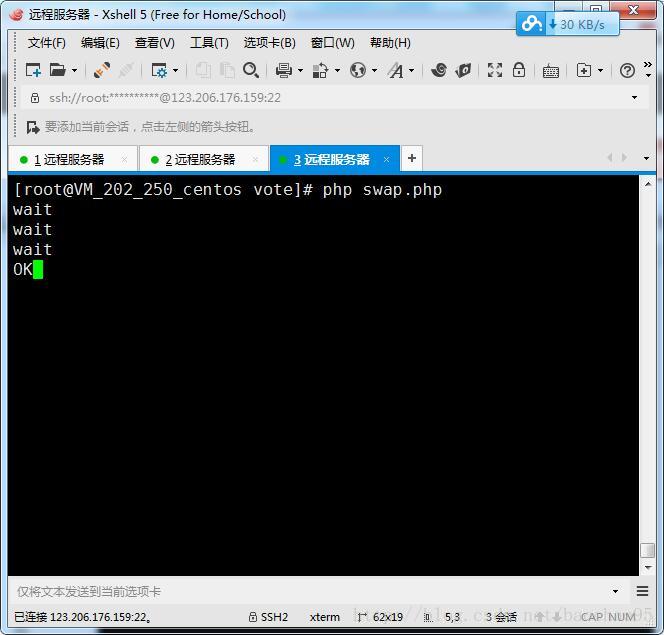The image size is (664, 635).
Task: Click the 30 KB/s speed indicator
Action: pos(582,25)
